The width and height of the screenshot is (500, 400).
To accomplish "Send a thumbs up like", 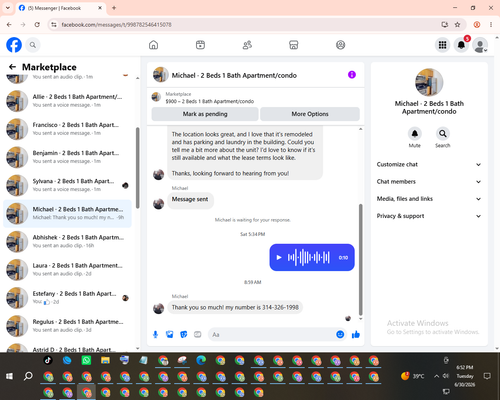I will (356, 334).
